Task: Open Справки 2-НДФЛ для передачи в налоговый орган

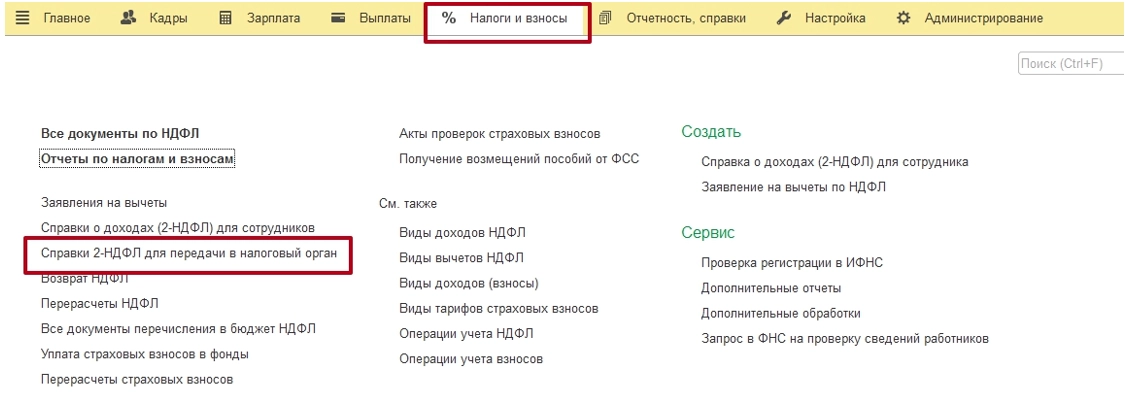Action: 189,253
